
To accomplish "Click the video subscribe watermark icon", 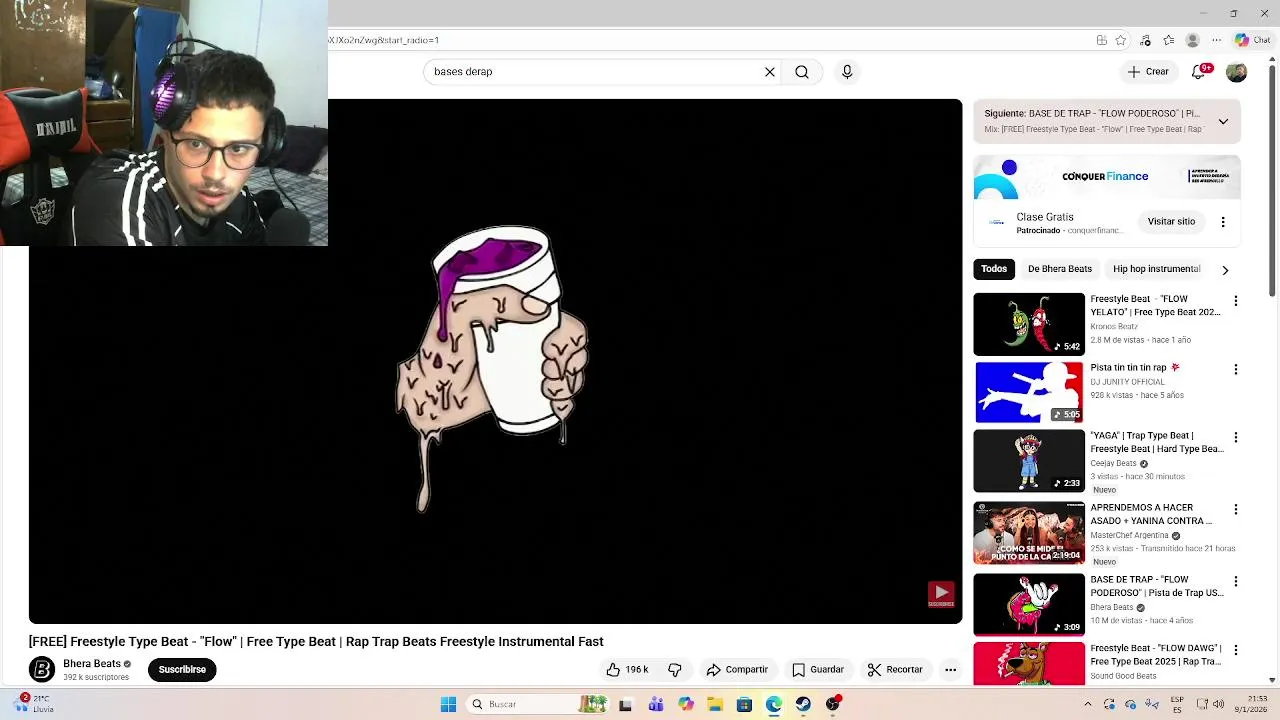I will 941,595.
